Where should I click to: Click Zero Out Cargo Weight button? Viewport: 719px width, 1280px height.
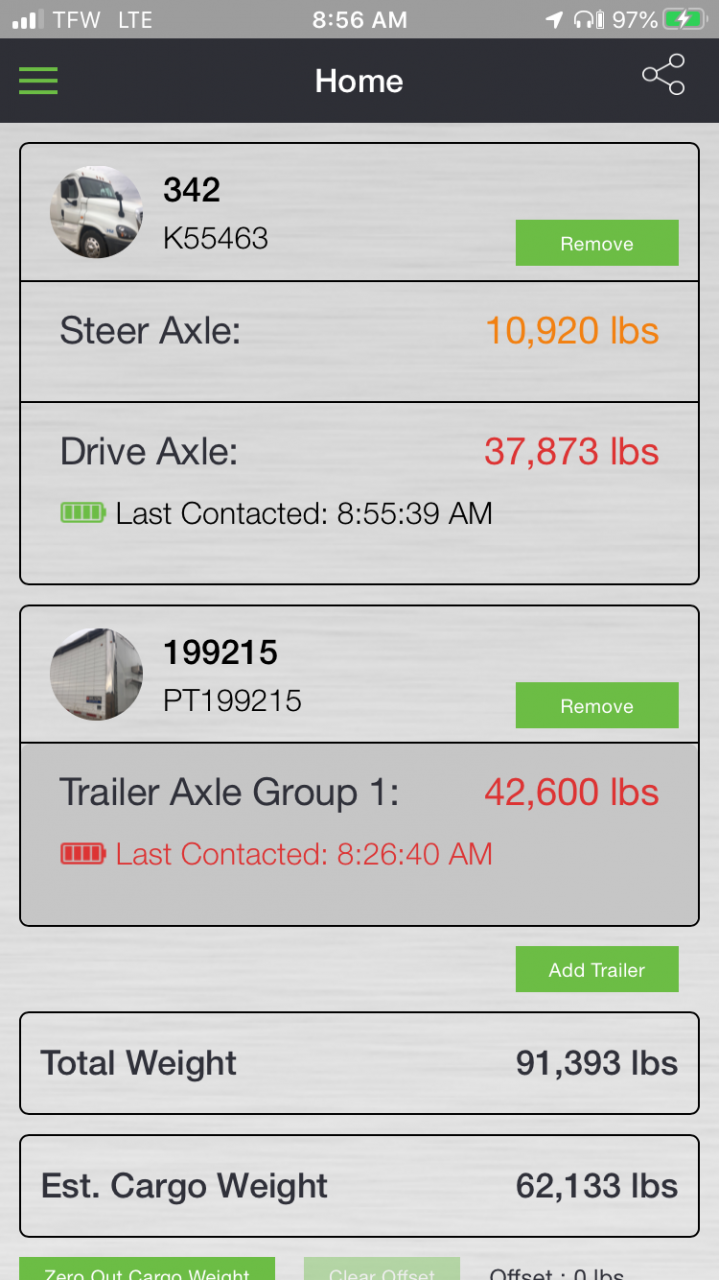147,1268
